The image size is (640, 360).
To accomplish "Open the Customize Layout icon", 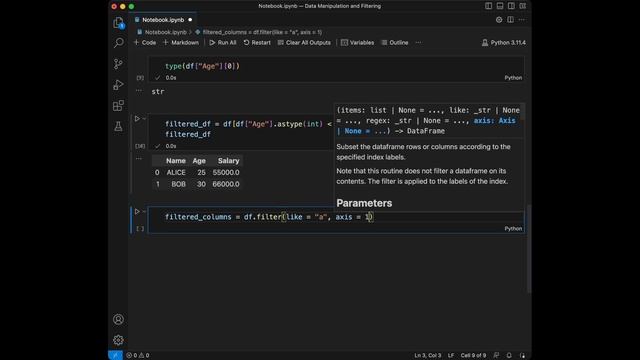I will [x=523, y=6].
